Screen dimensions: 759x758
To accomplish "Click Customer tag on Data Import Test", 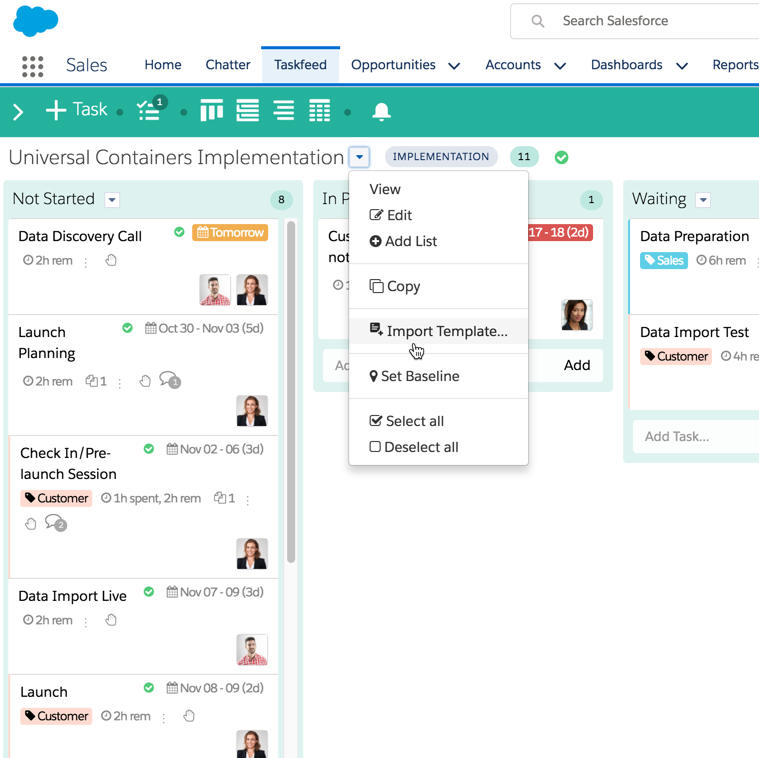I will pyautogui.click(x=676, y=356).
